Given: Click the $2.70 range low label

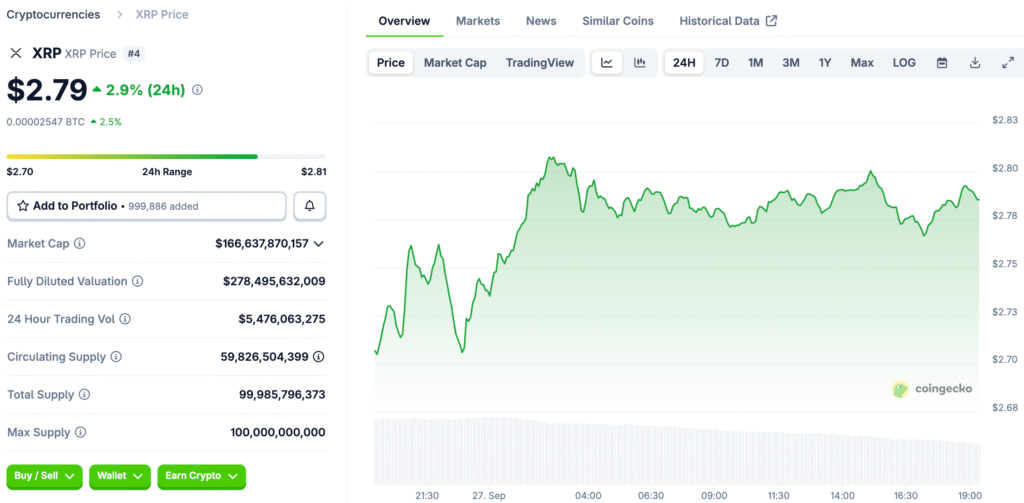Looking at the screenshot, I should [20, 172].
